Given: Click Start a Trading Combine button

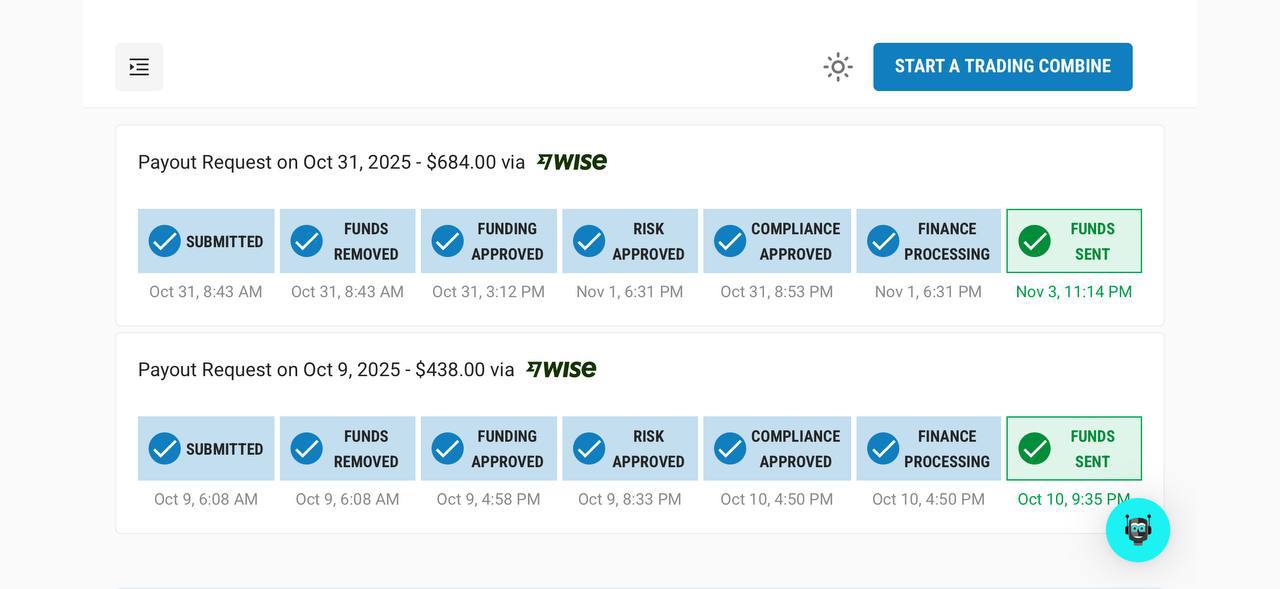Looking at the screenshot, I should click(x=1002, y=67).
